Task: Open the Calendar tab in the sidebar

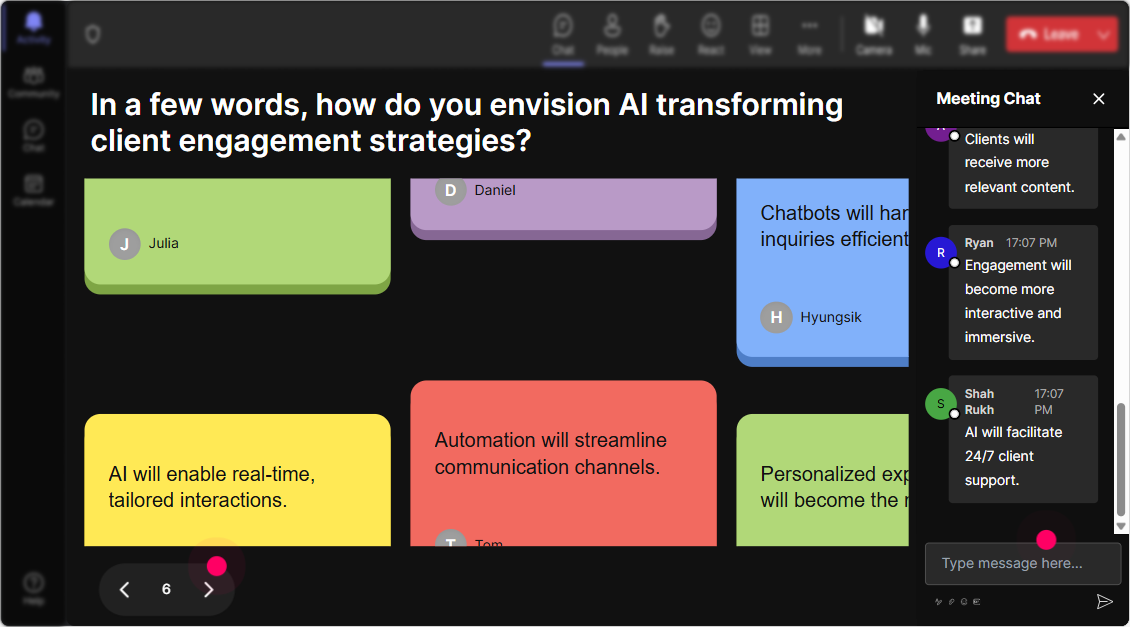Action: (34, 190)
